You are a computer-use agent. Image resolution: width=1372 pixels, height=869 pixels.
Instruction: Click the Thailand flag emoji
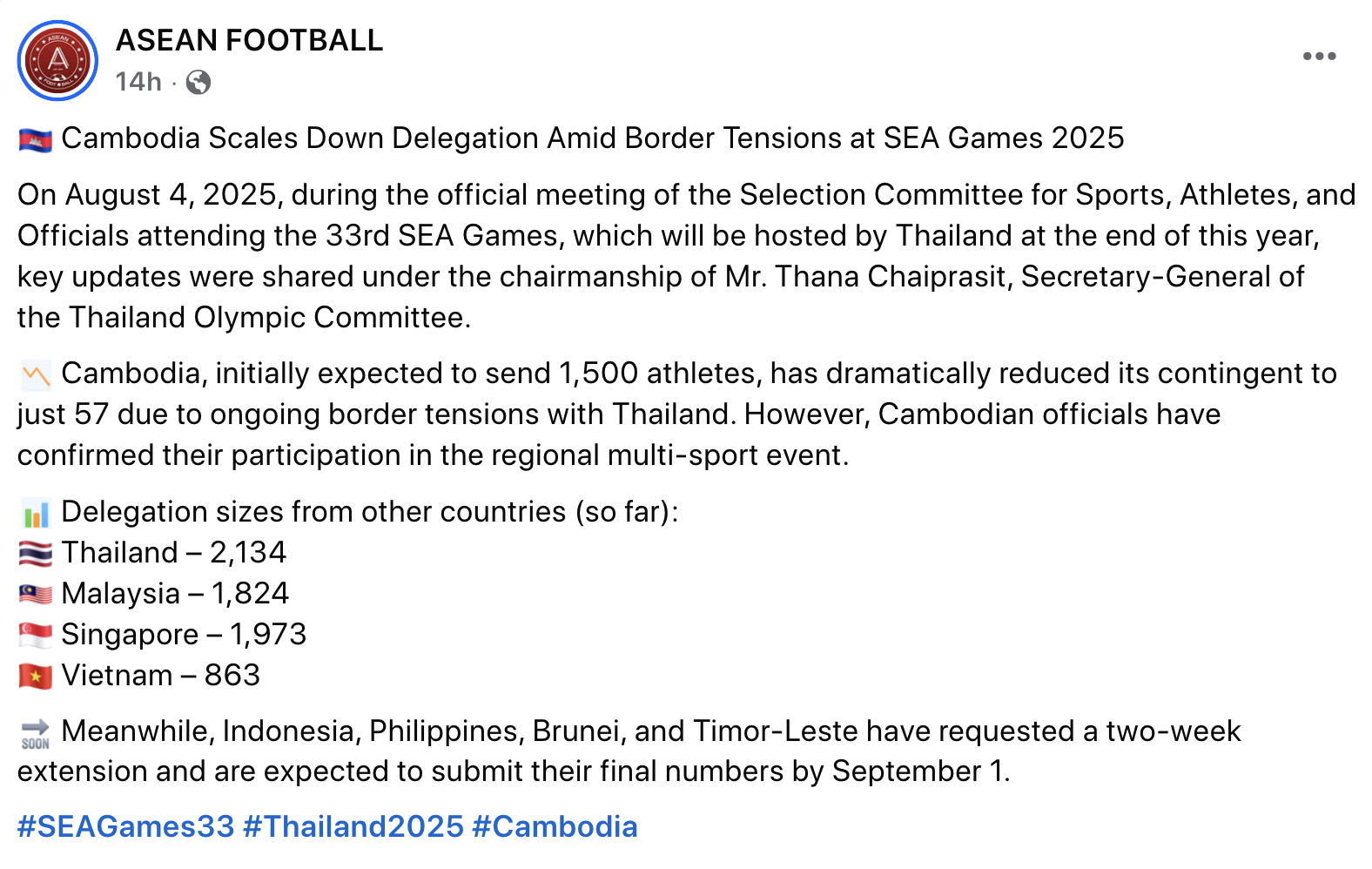[36, 554]
